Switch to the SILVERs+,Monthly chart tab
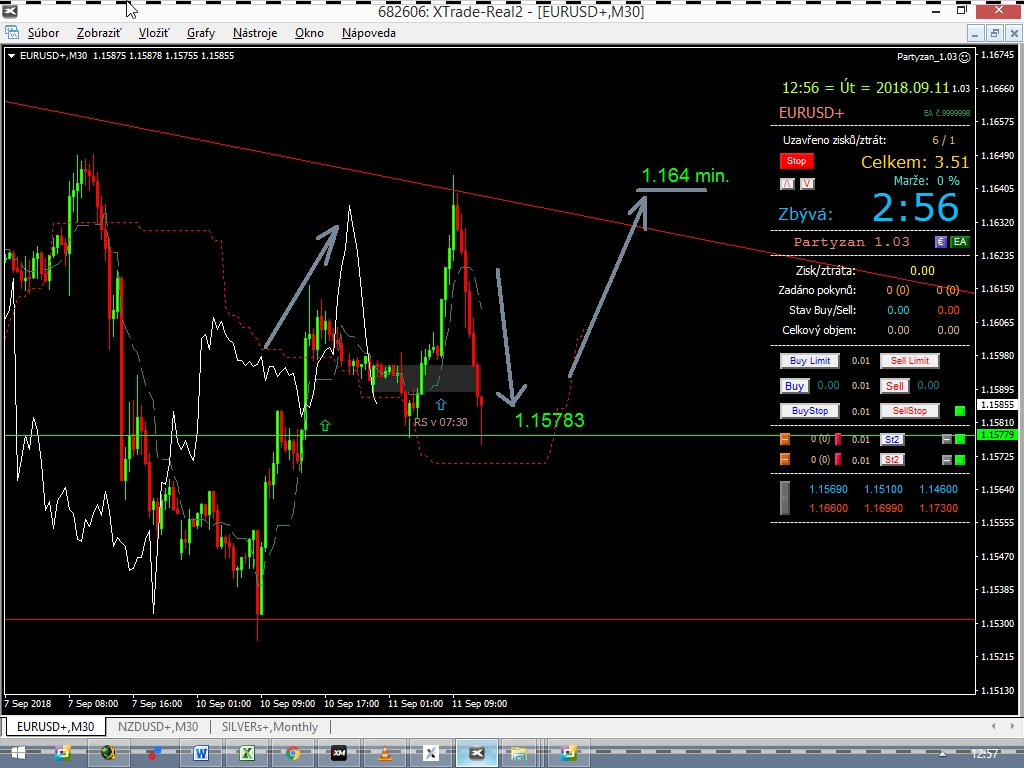 tap(270, 726)
